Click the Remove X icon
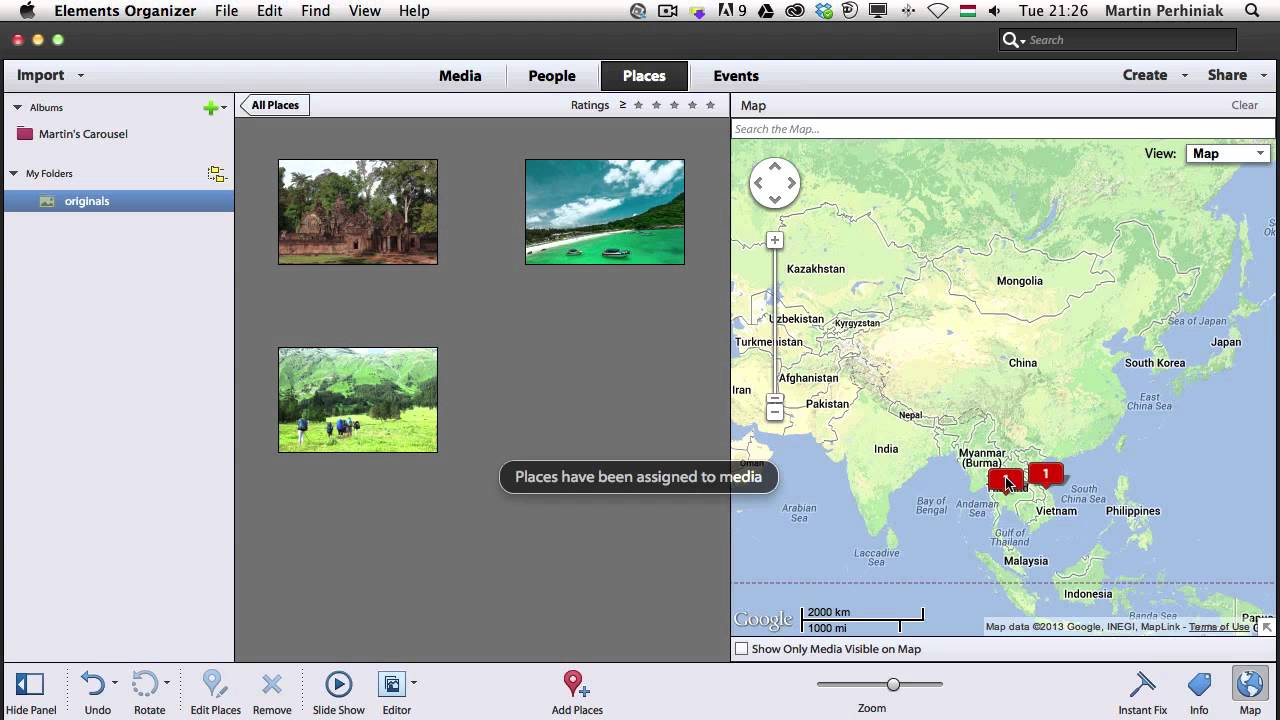The image size is (1280, 720). [272, 684]
